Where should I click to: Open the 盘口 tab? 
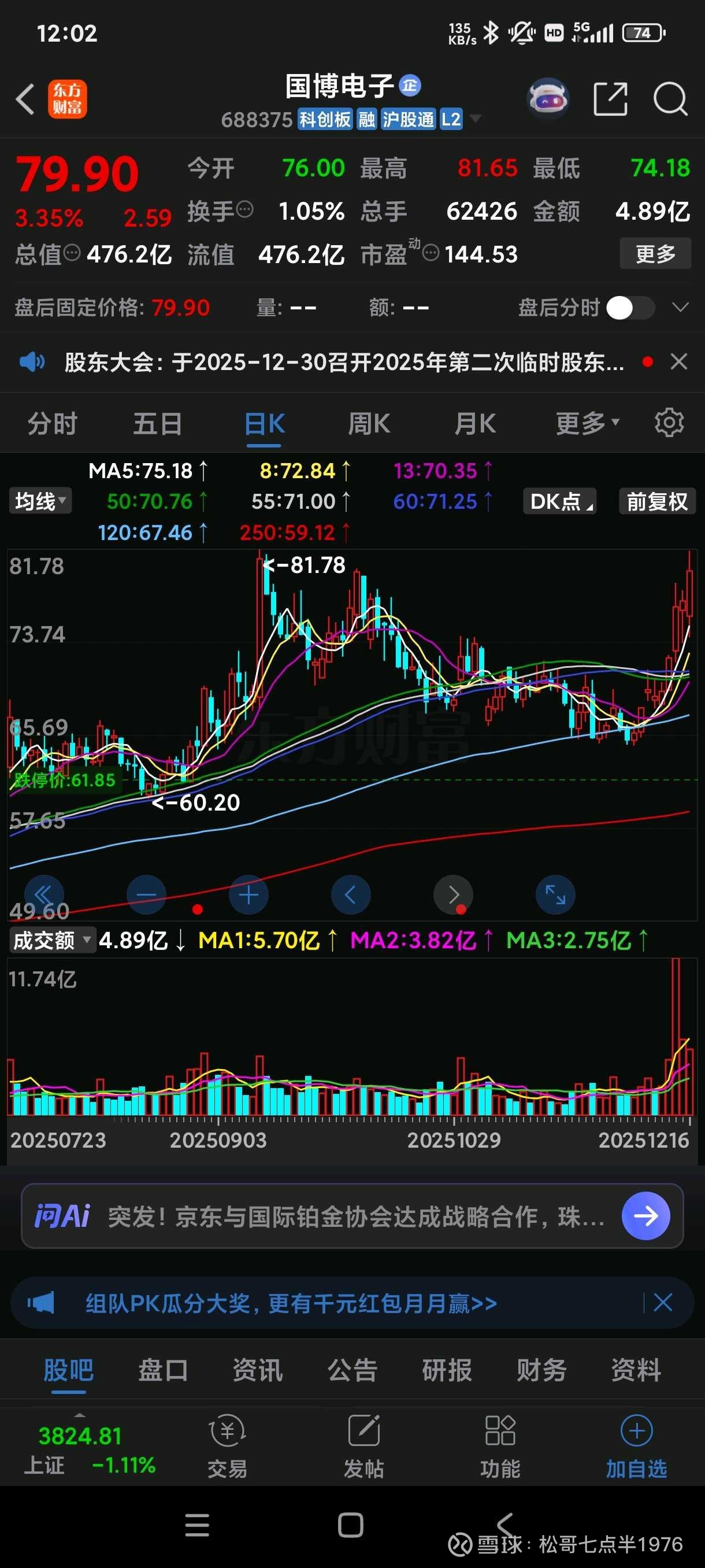click(163, 1370)
